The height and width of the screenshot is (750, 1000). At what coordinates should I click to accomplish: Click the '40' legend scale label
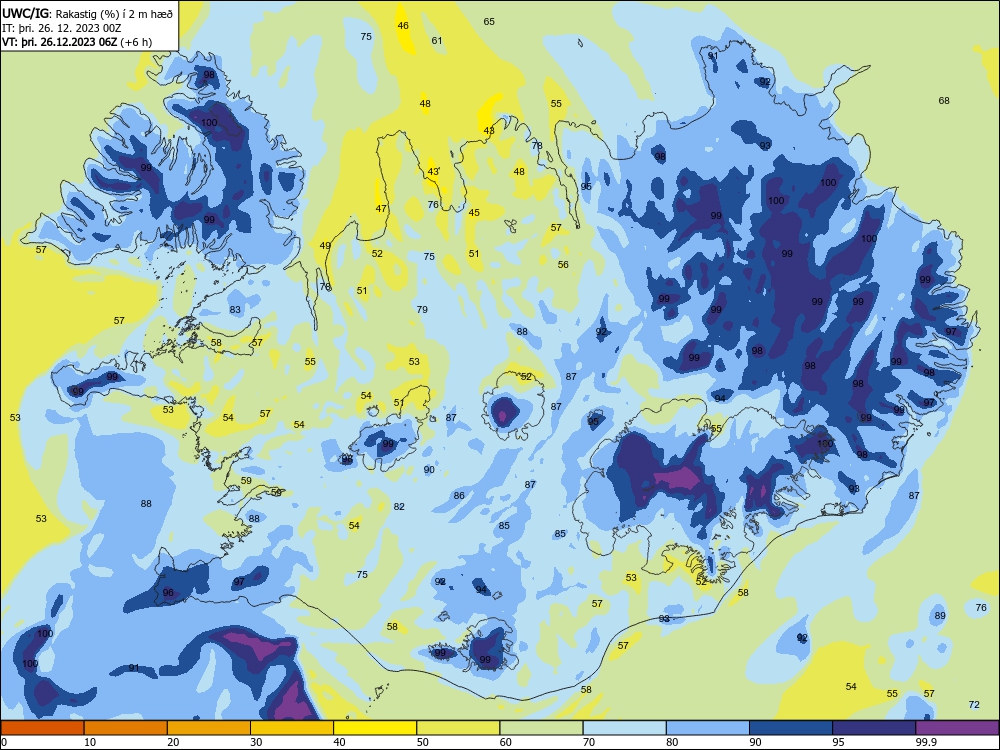pyautogui.click(x=339, y=742)
